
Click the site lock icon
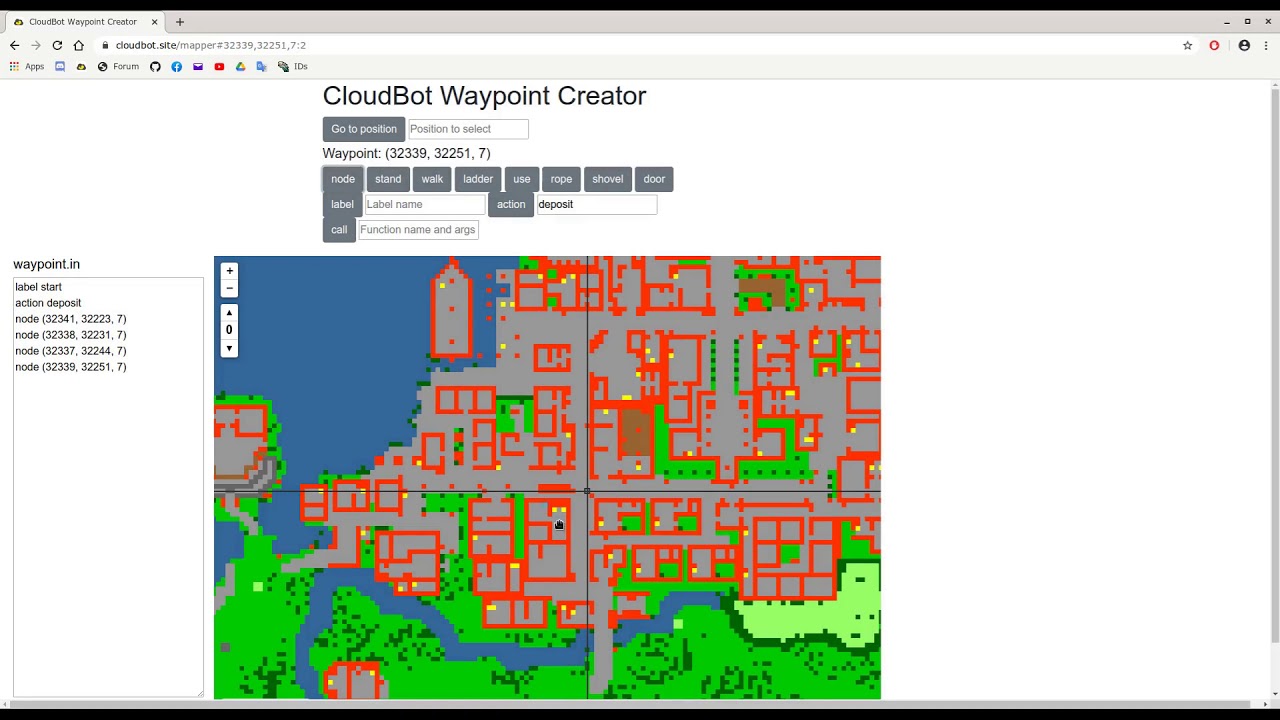[105, 45]
